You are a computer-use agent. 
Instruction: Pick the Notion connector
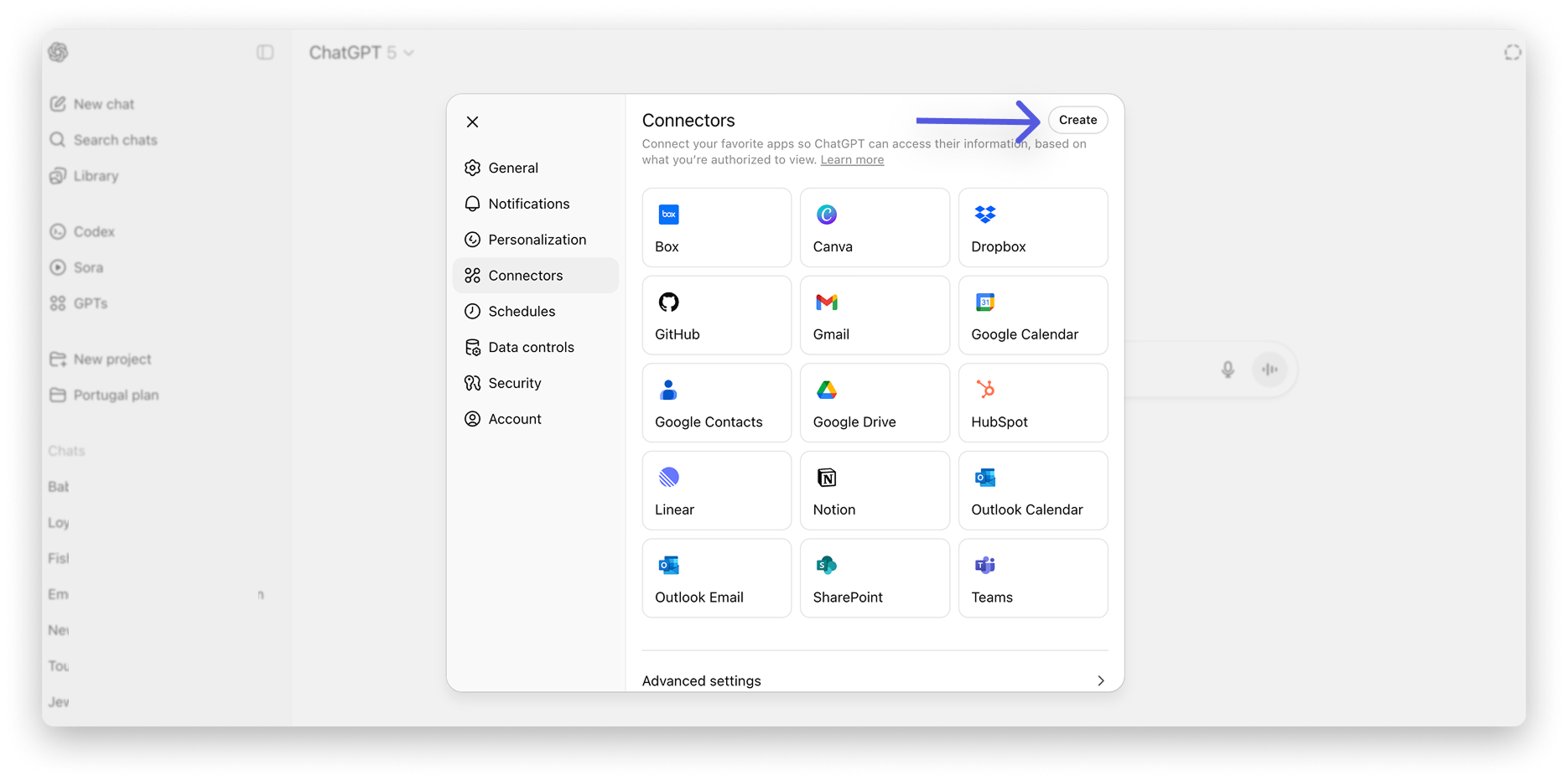click(875, 490)
